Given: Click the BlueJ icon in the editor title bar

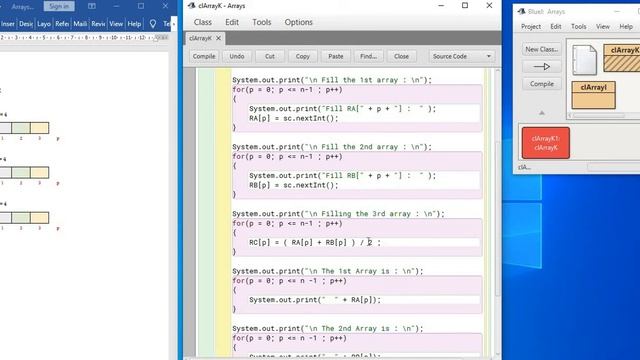Looking at the screenshot, I should point(191,6).
